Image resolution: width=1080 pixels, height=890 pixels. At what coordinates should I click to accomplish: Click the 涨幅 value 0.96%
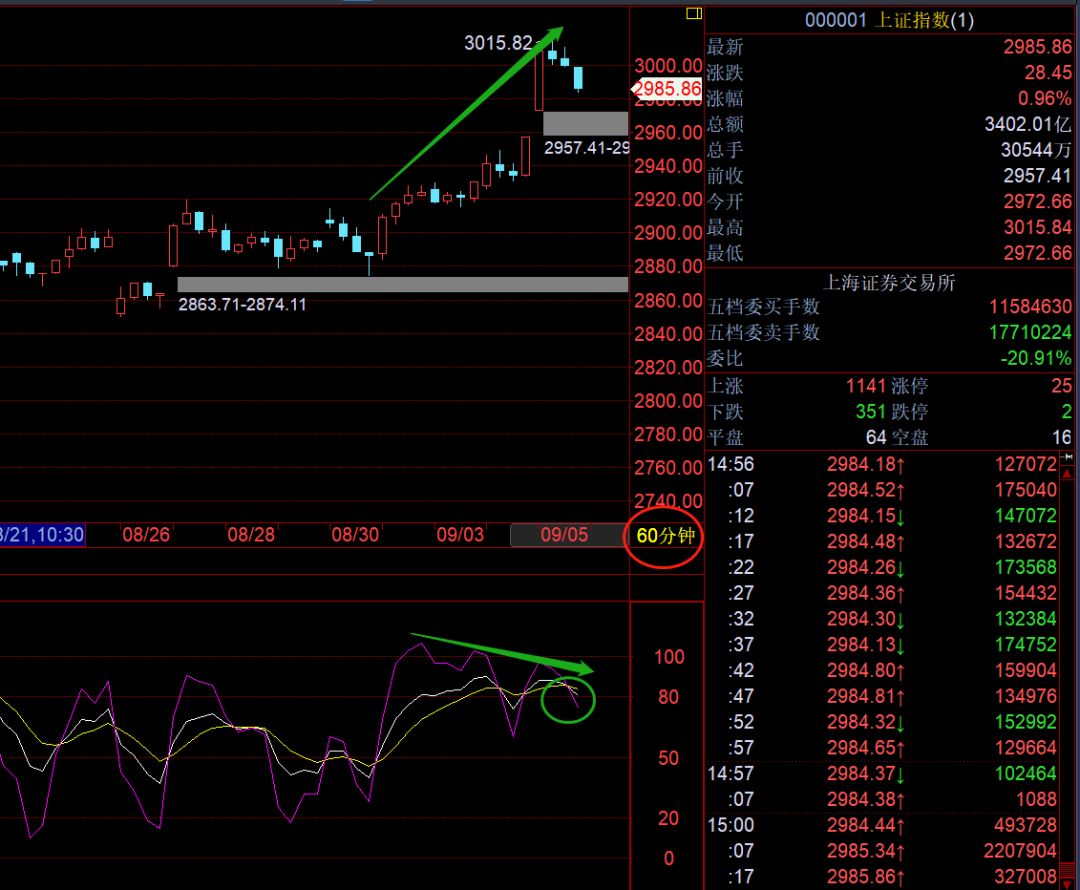[x=1044, y=99]
